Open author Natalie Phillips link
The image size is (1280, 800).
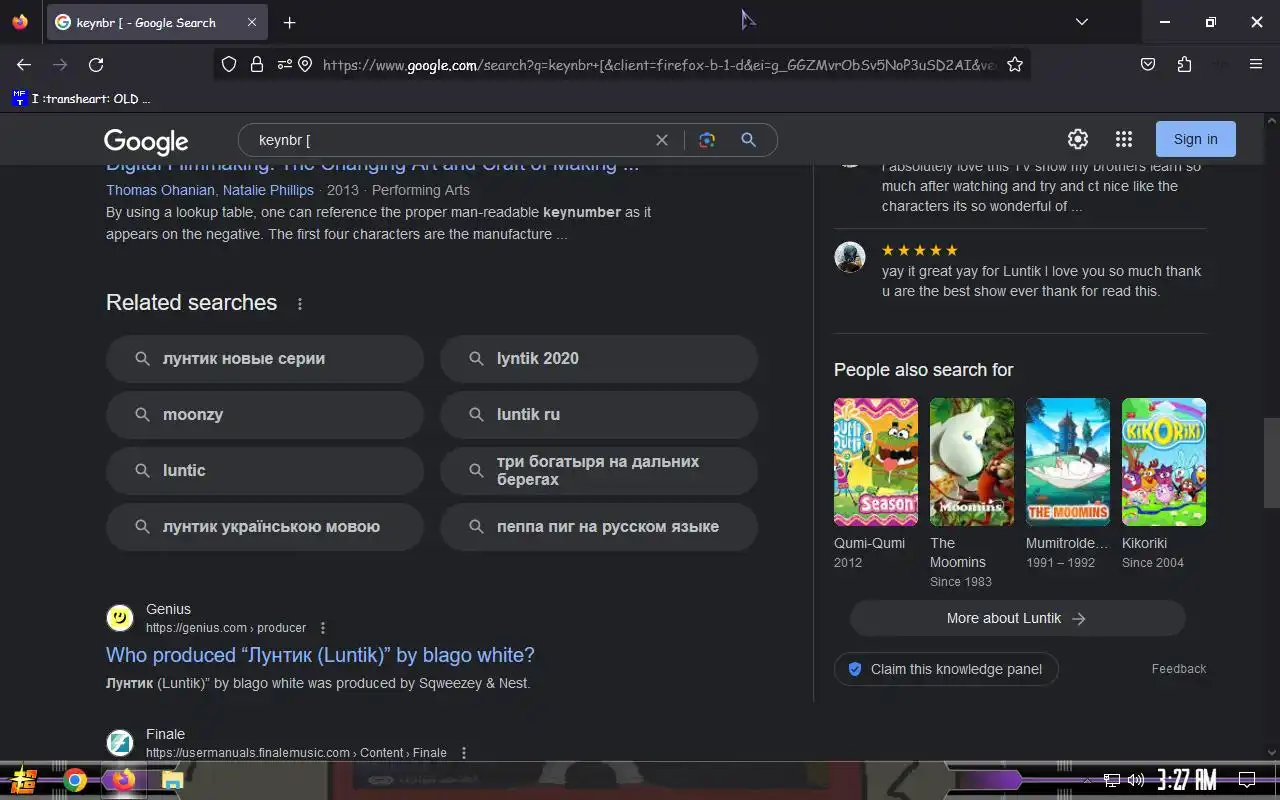(x=268, y=190)
